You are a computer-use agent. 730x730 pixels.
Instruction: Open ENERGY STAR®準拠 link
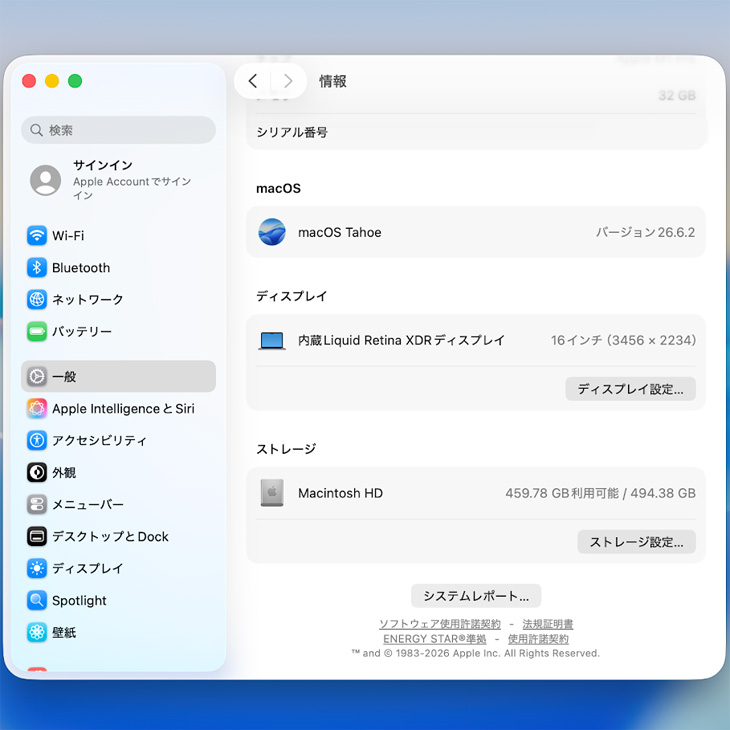click(434, 639)
